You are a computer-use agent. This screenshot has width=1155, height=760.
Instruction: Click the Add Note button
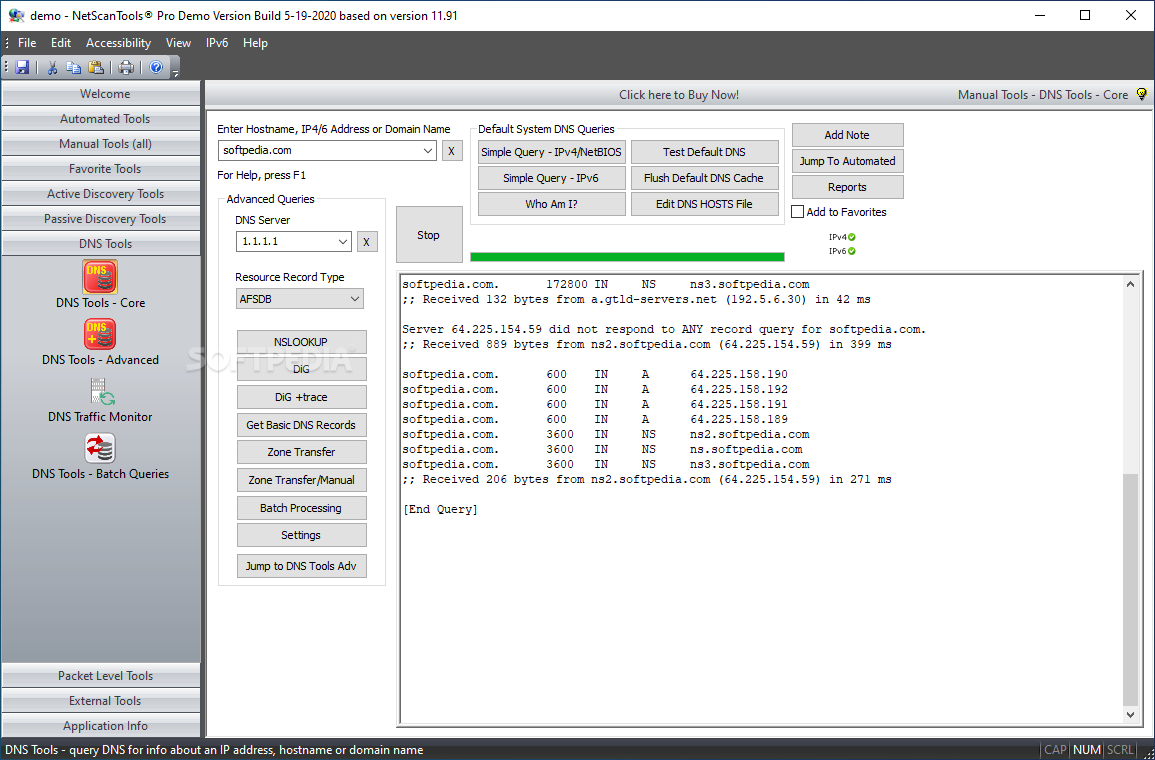pyautogui.click(x=847, y=135)
